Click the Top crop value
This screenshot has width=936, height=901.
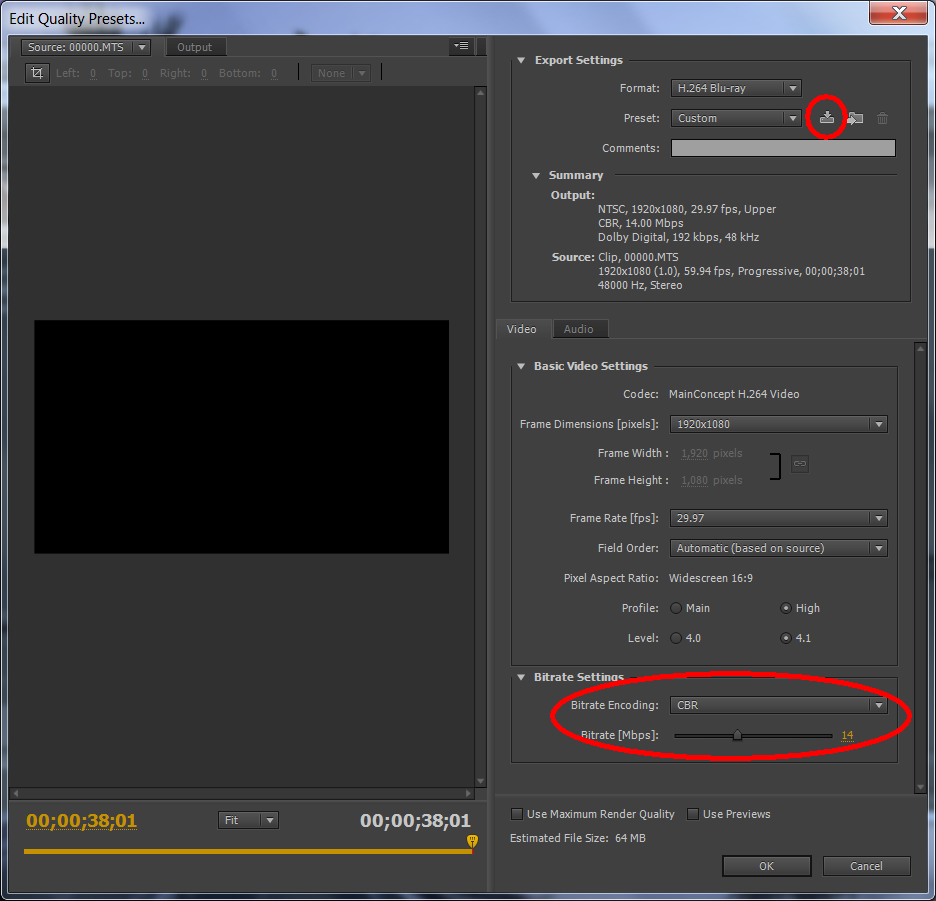pos(145,73)
